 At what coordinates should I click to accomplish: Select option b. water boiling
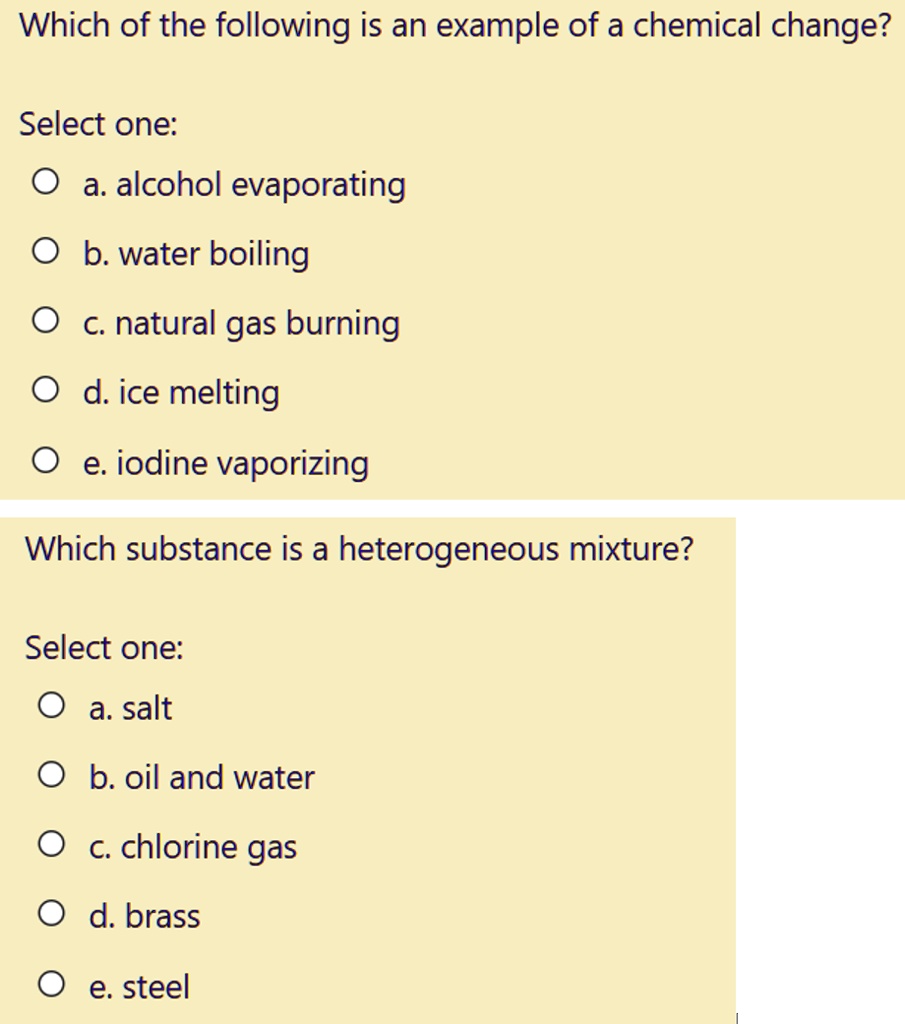45,252
